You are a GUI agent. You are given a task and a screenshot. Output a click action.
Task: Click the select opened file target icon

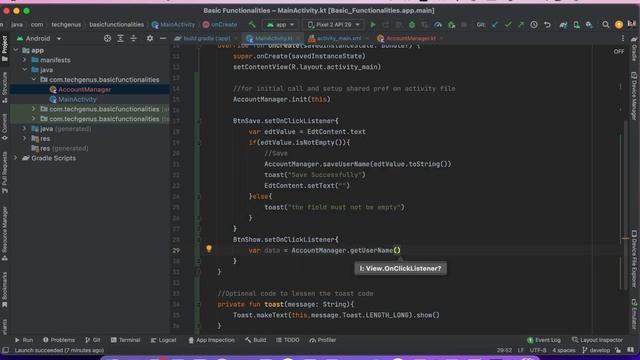(x=107, y=38)
